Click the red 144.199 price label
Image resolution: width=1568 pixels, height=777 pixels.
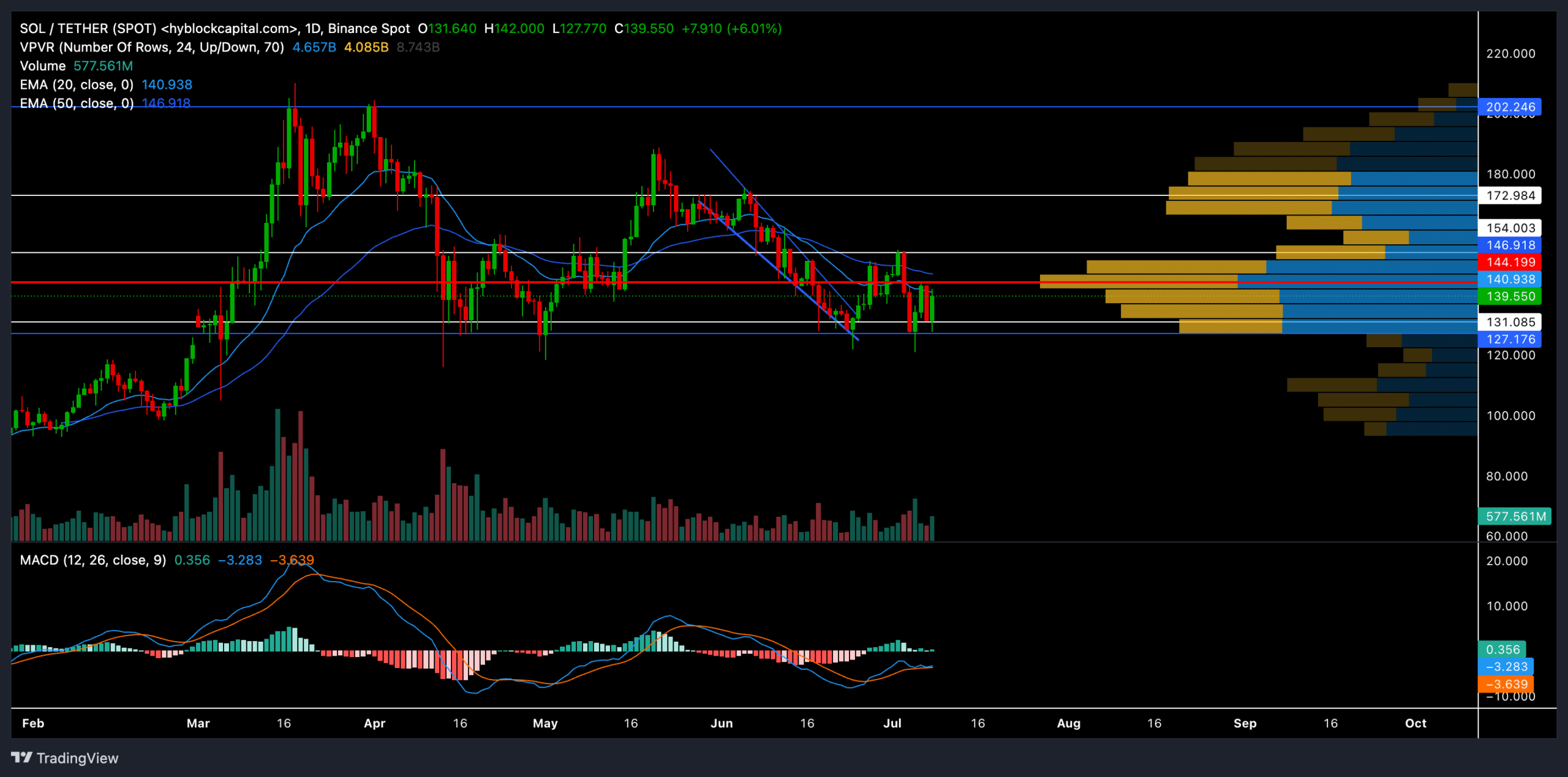click(x=1510, y=262)
